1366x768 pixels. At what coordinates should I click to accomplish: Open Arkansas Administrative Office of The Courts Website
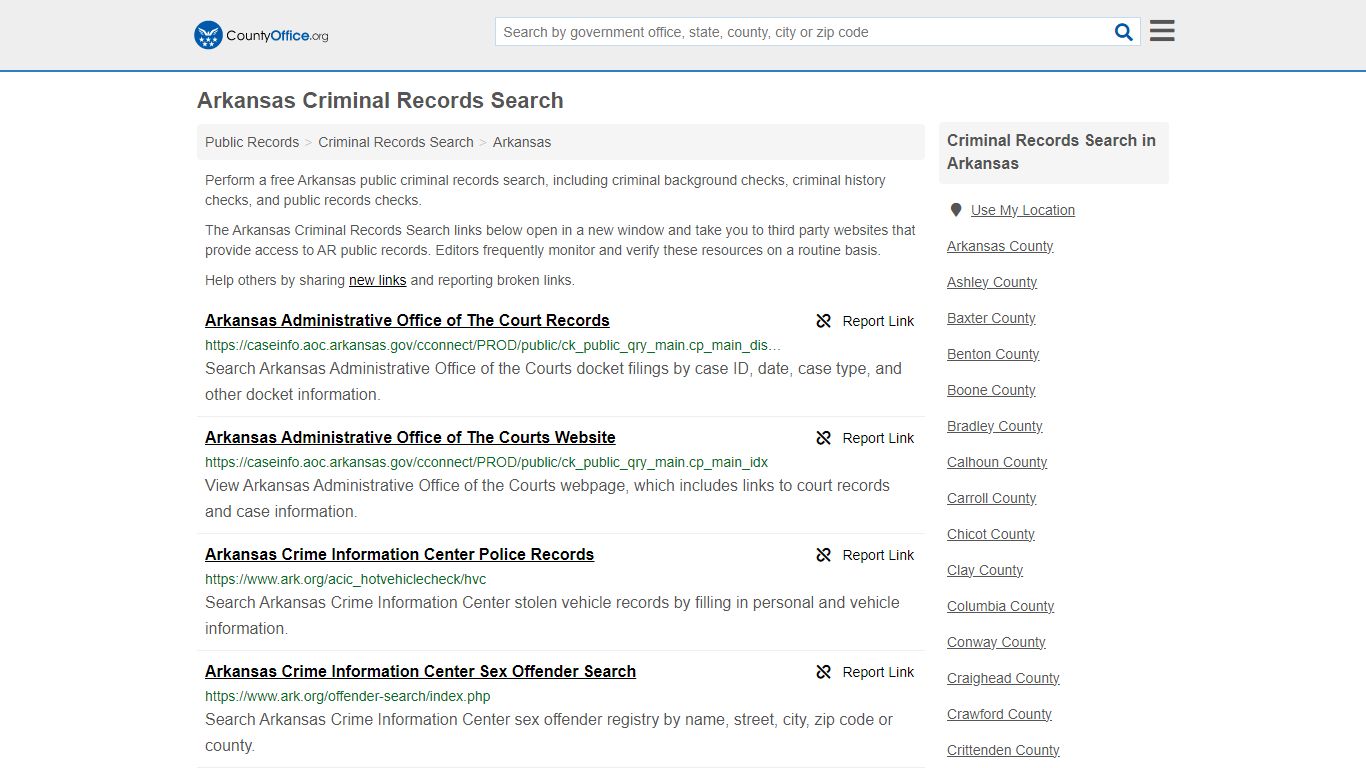click(410, 438)
